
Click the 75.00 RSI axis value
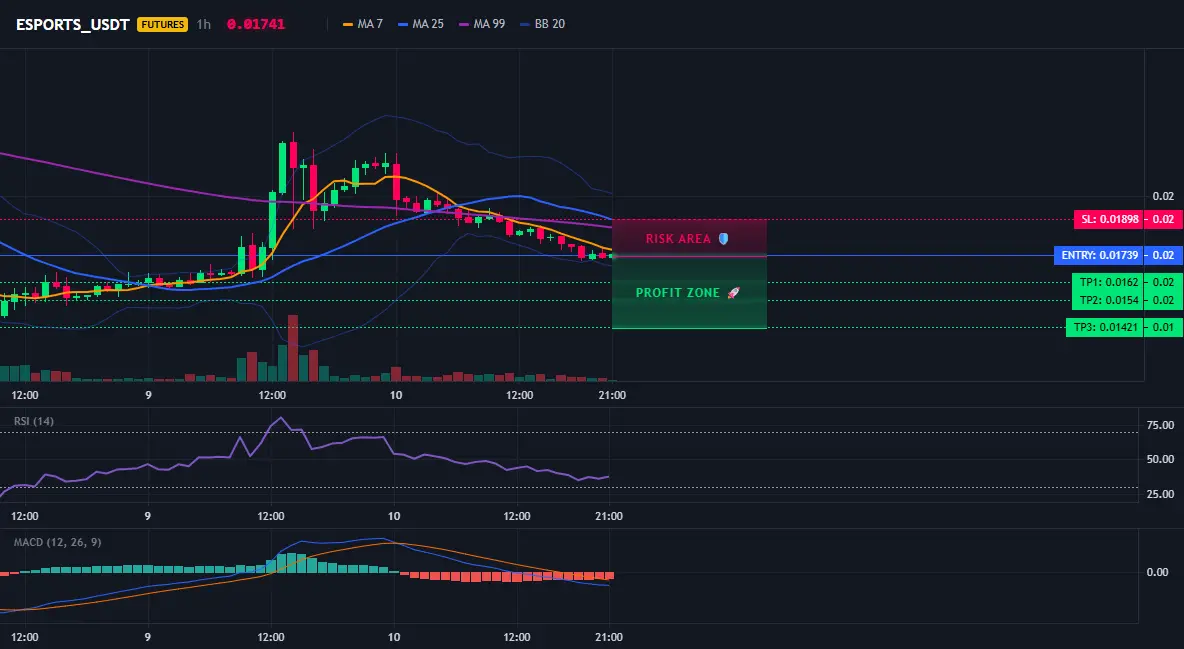[x=1160, y=425]
